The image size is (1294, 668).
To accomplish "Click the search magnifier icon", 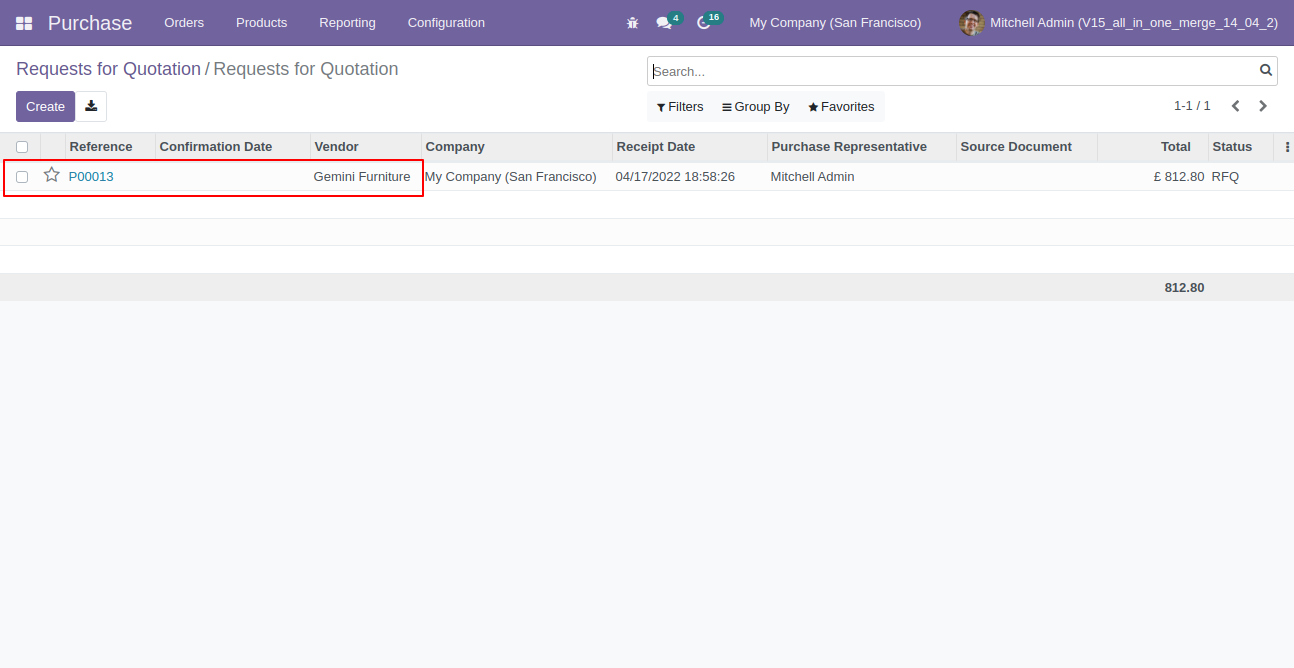I will (1266, 70).
